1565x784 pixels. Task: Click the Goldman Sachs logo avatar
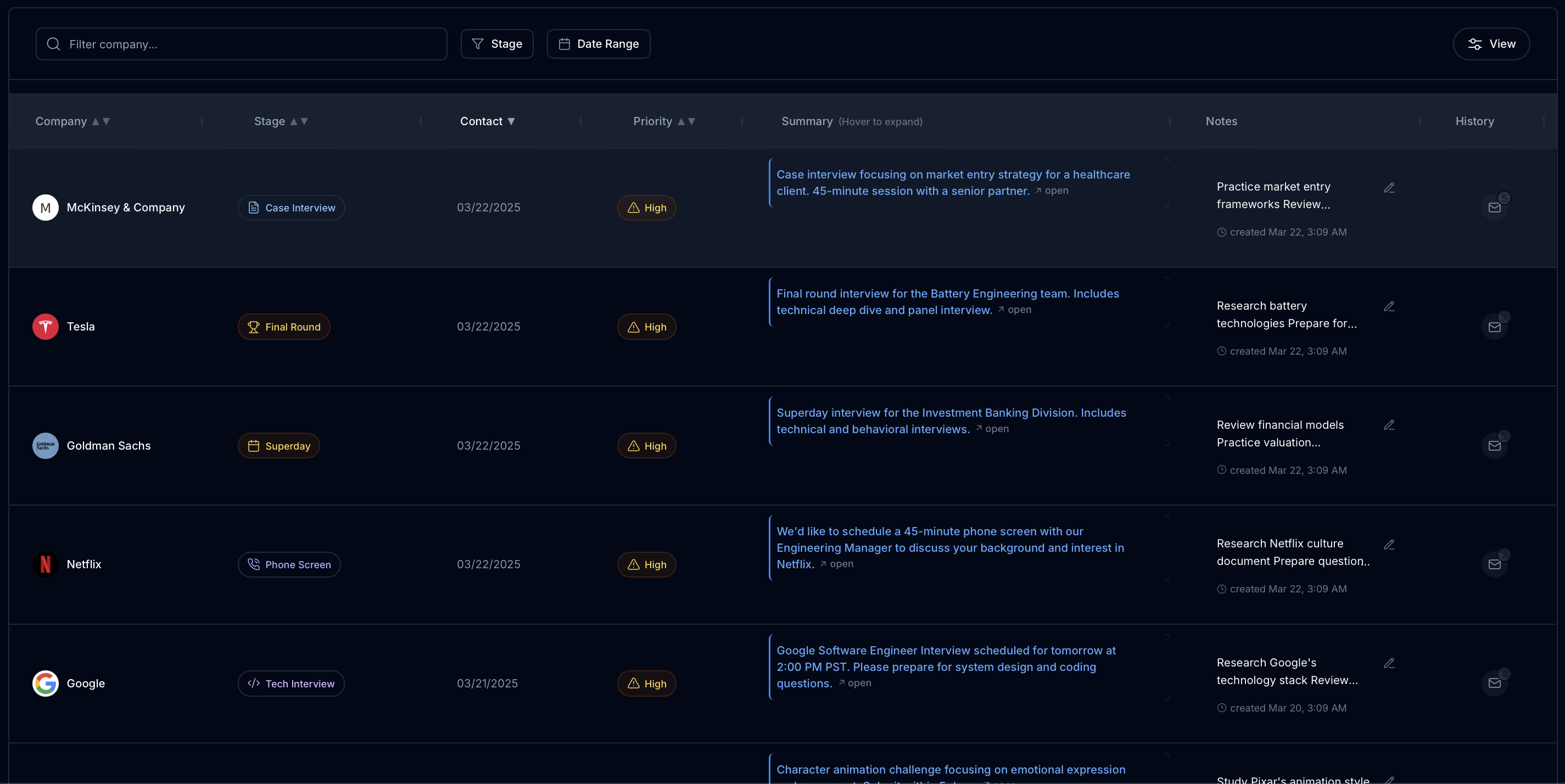click(x=45, y=446)
